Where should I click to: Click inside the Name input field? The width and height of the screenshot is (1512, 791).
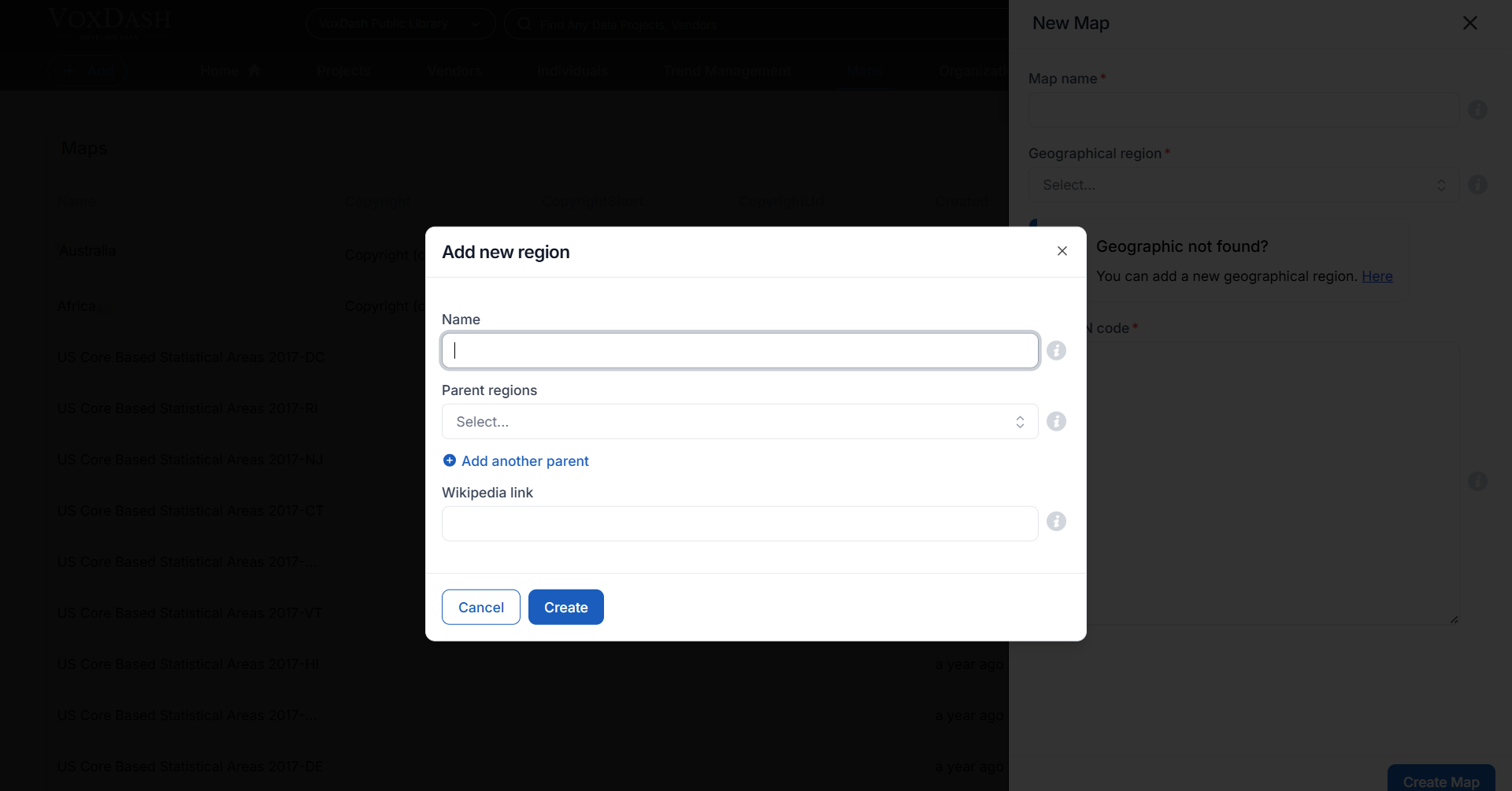click(739, 350)
